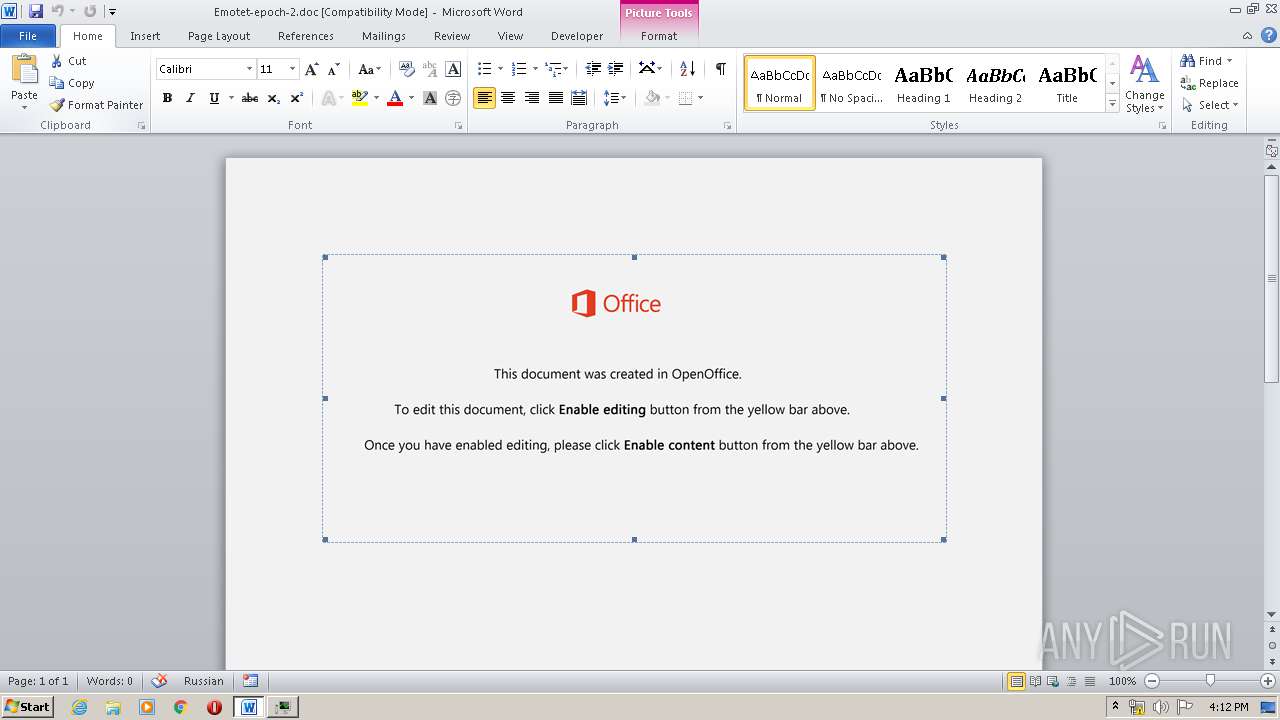
Task: Apply Superscript formatting
Action: coord(297,98)
